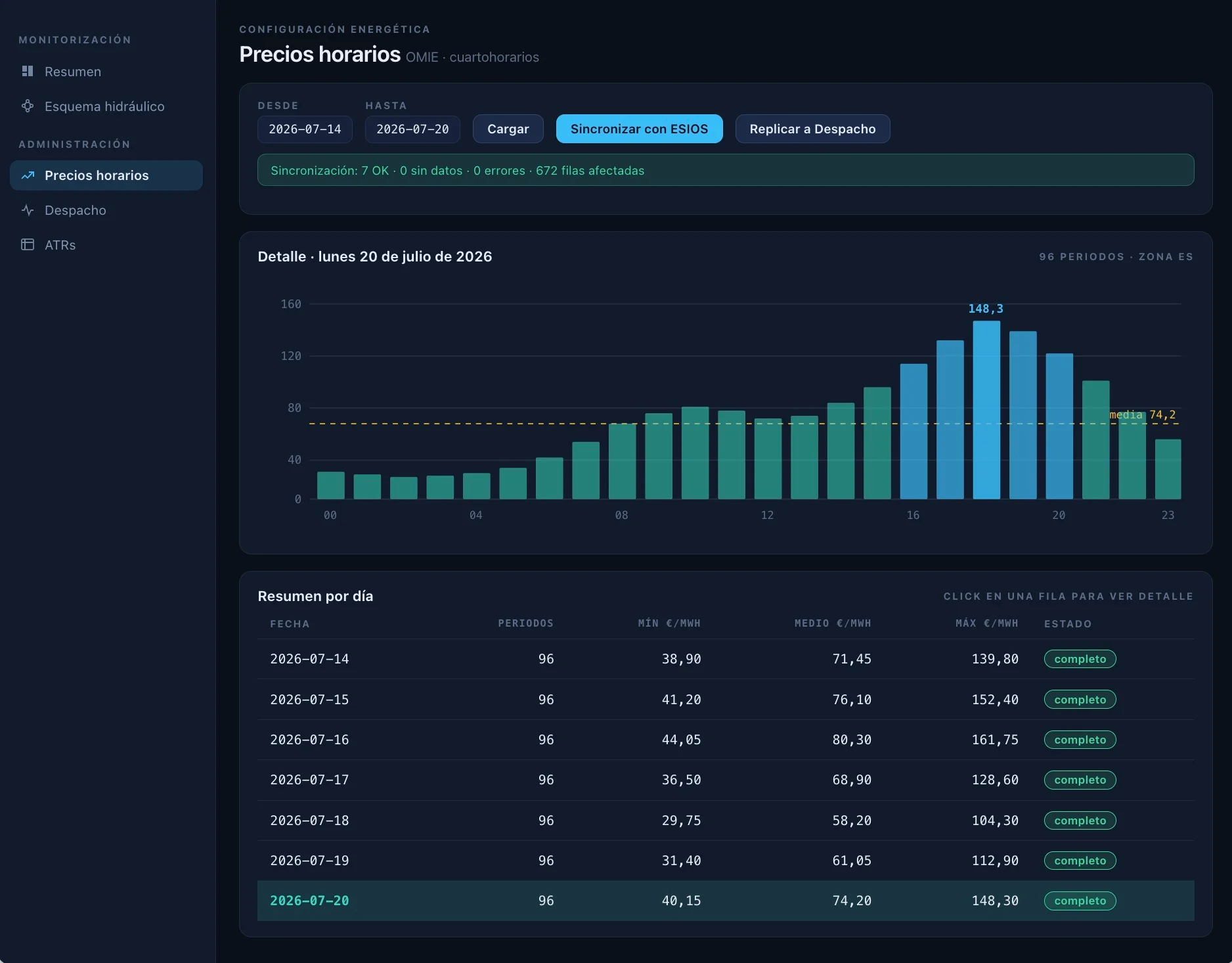Click the completo badge for 2026-07-18
Screen dimensions: 1232x963
[x=1080, y=820]
